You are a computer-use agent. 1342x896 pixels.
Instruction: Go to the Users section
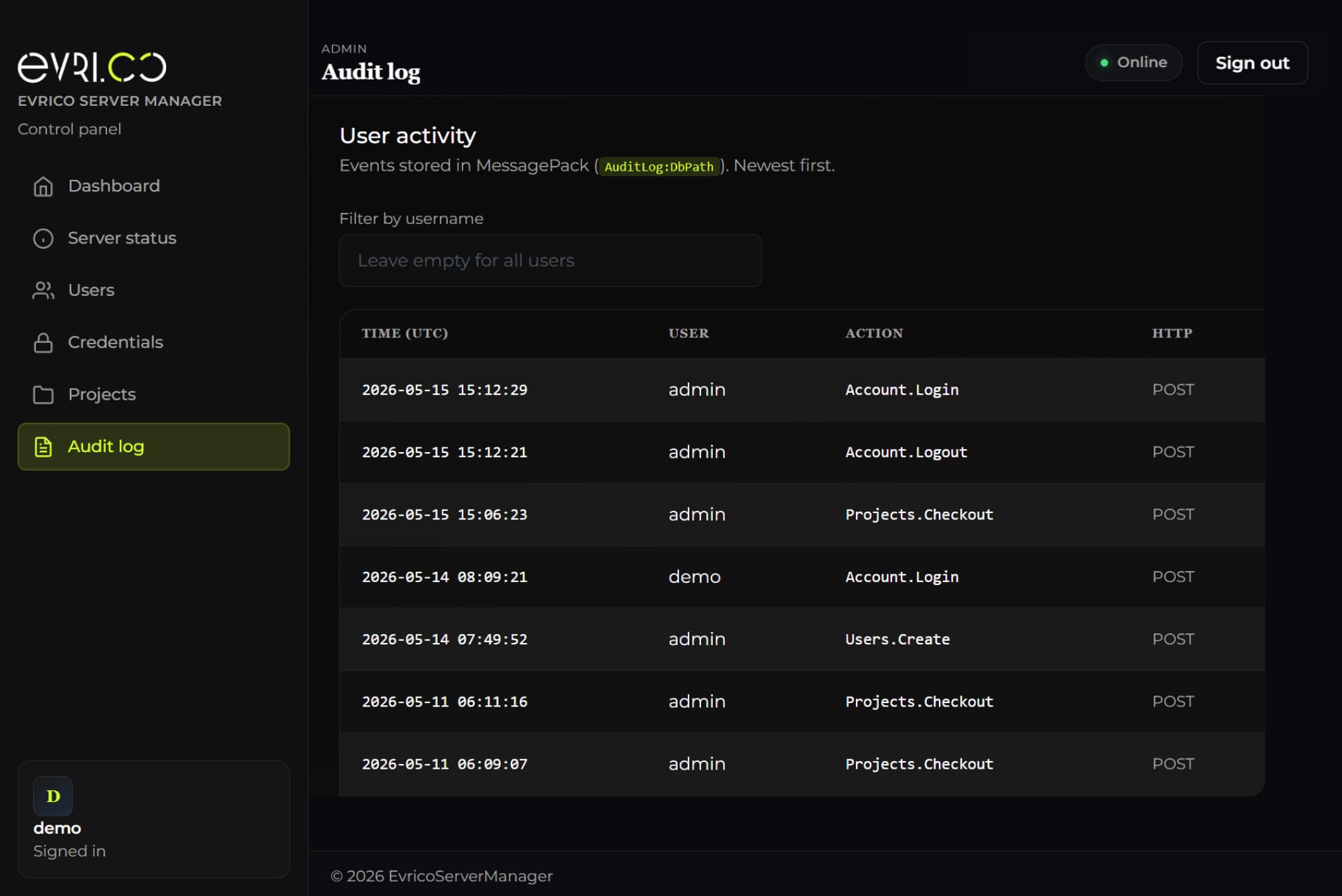pos(153,290)
